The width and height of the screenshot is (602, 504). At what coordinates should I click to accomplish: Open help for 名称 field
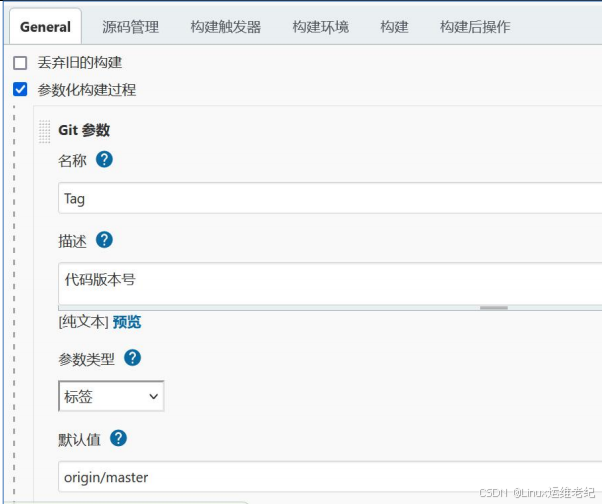point(104,159)
